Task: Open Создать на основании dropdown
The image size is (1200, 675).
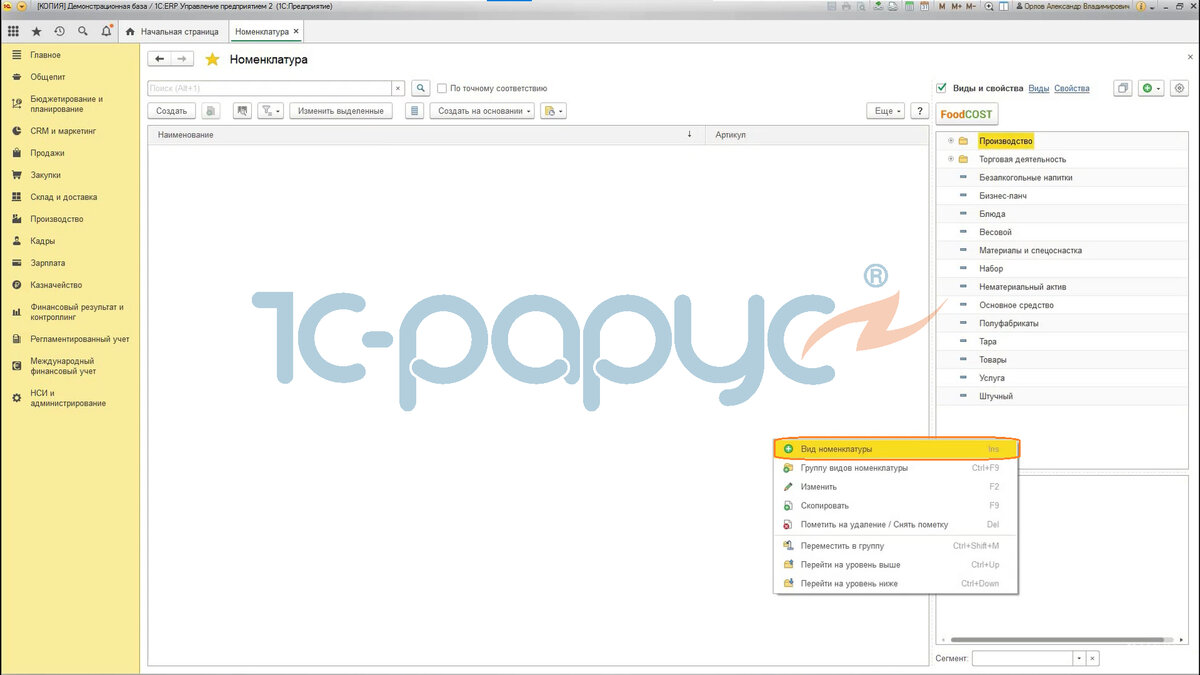Action: pos(483,111)
